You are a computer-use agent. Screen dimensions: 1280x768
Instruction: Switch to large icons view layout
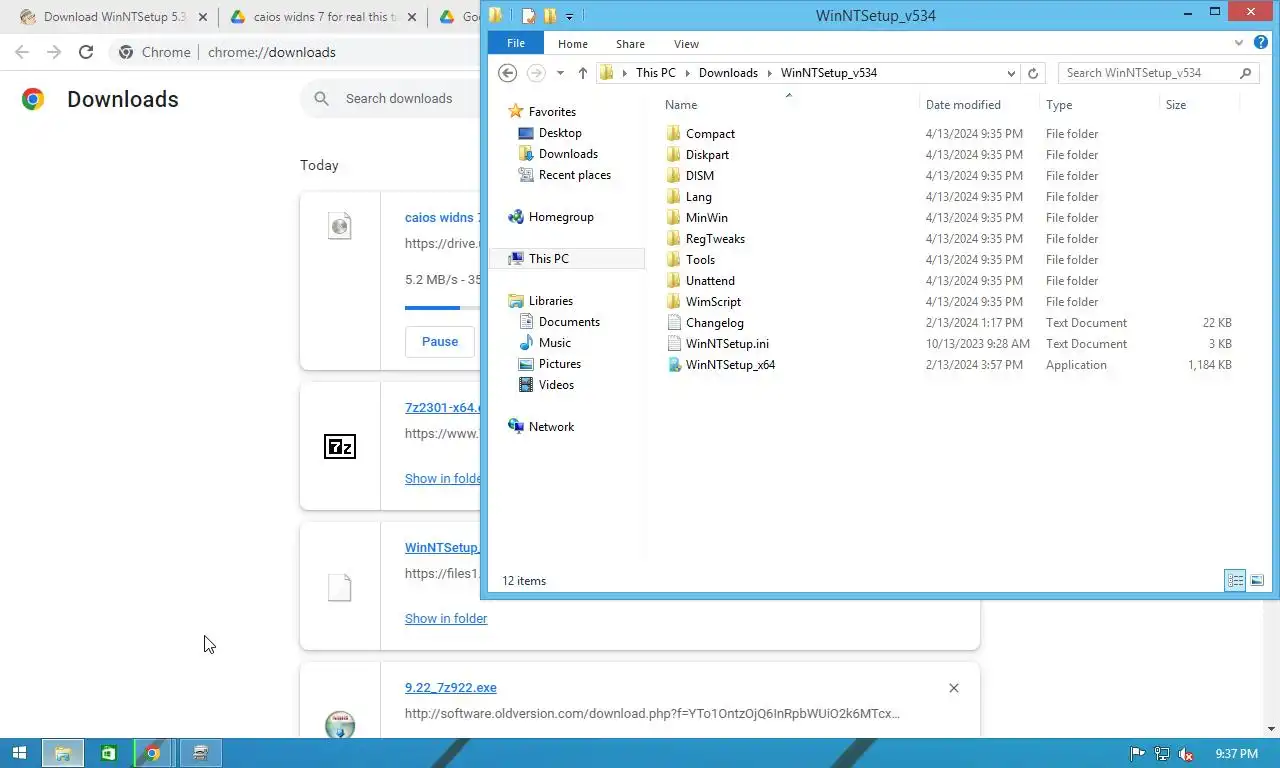coord(1257,580)
